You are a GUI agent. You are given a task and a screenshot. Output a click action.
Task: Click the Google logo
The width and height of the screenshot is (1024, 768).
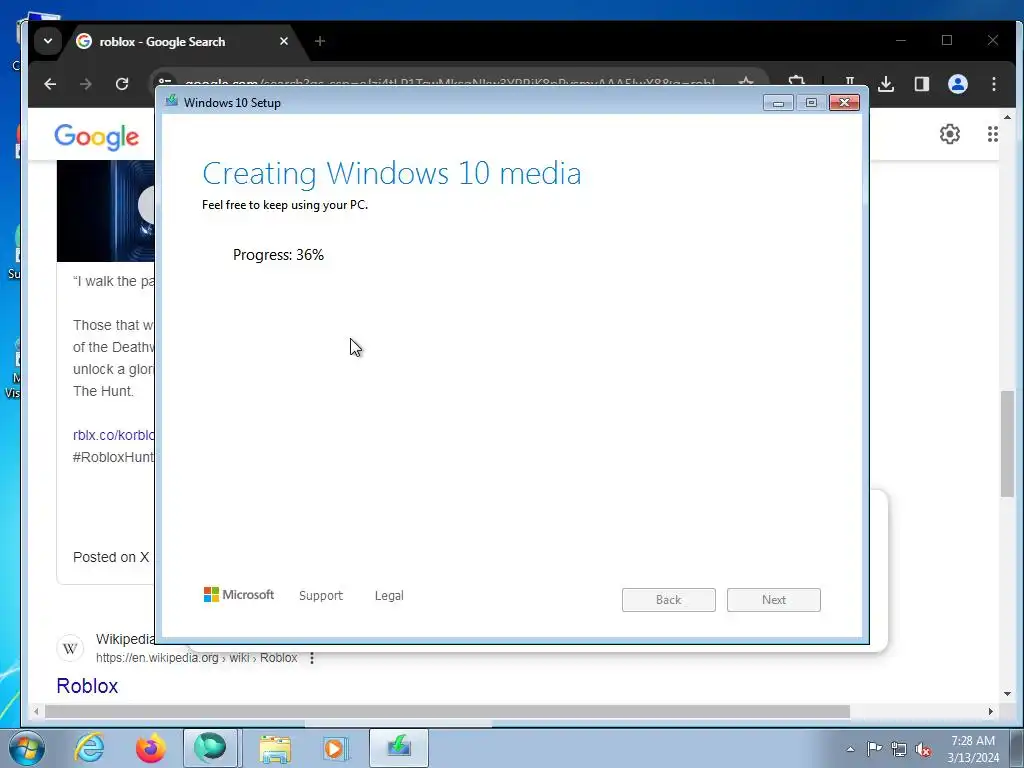tap(97, 136)
